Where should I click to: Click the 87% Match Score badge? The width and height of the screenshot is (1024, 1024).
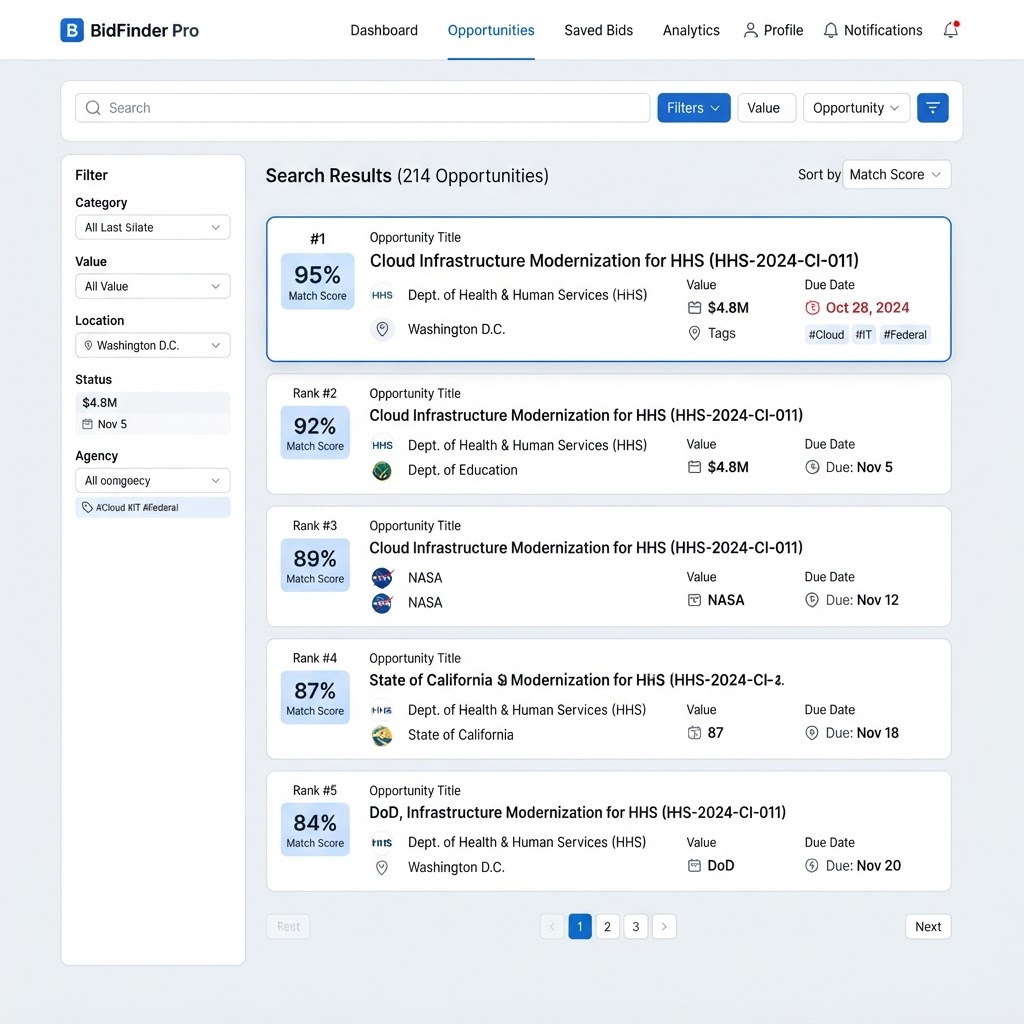click(x=315, y=697)
